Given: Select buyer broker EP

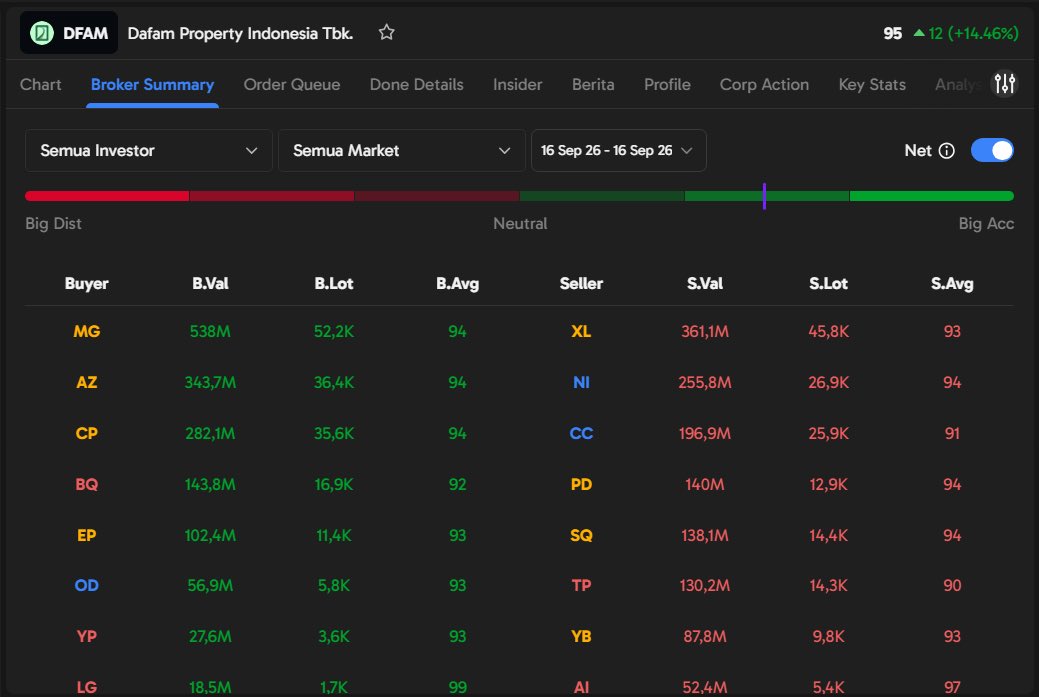Looking at the screenshot, I should click(87, 535).
